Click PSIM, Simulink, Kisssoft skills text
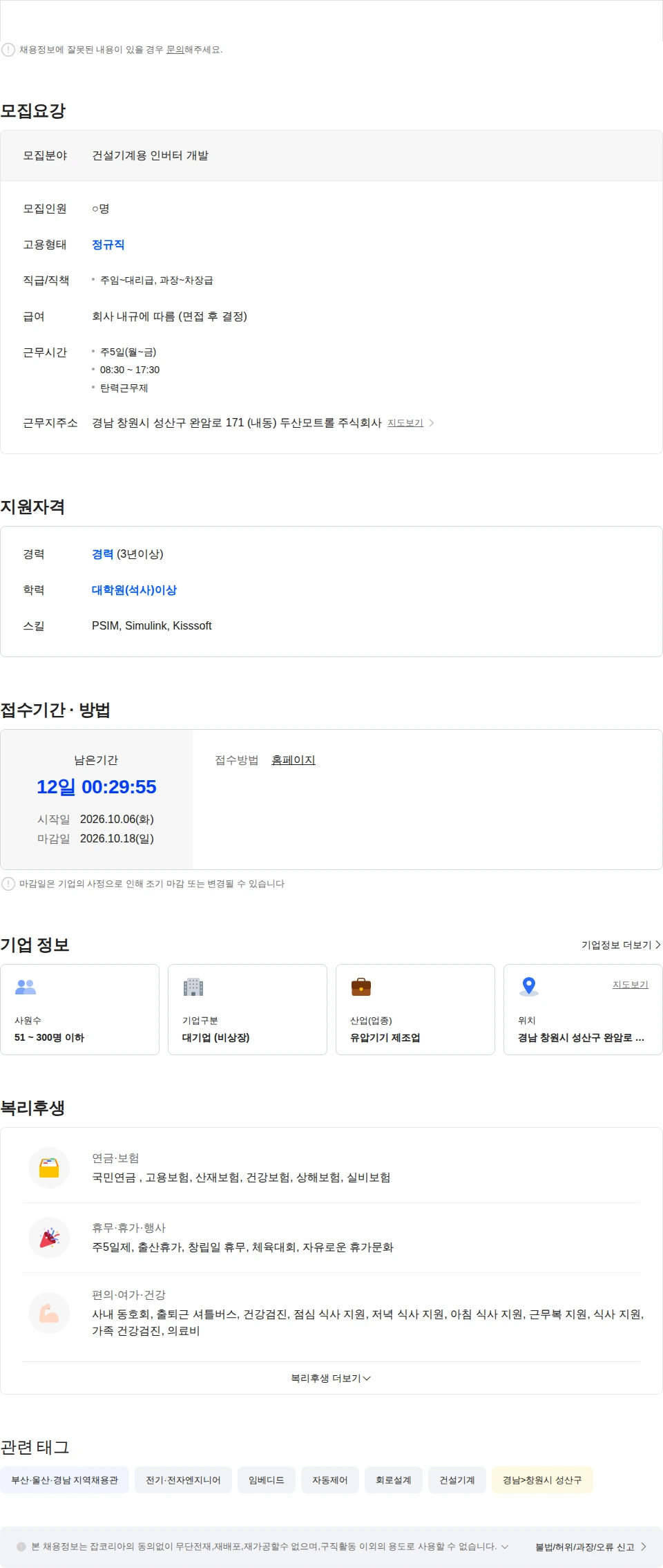The image size is (663, 1568). 152,626
